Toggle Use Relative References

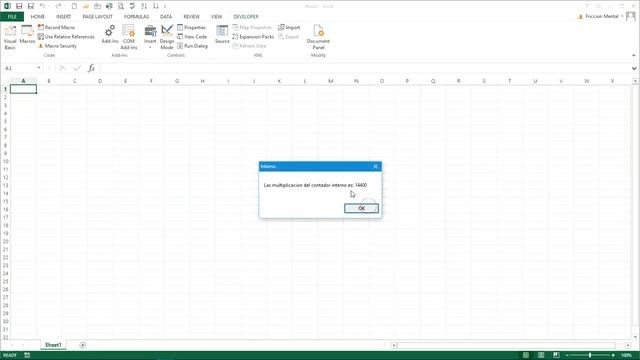66,37
